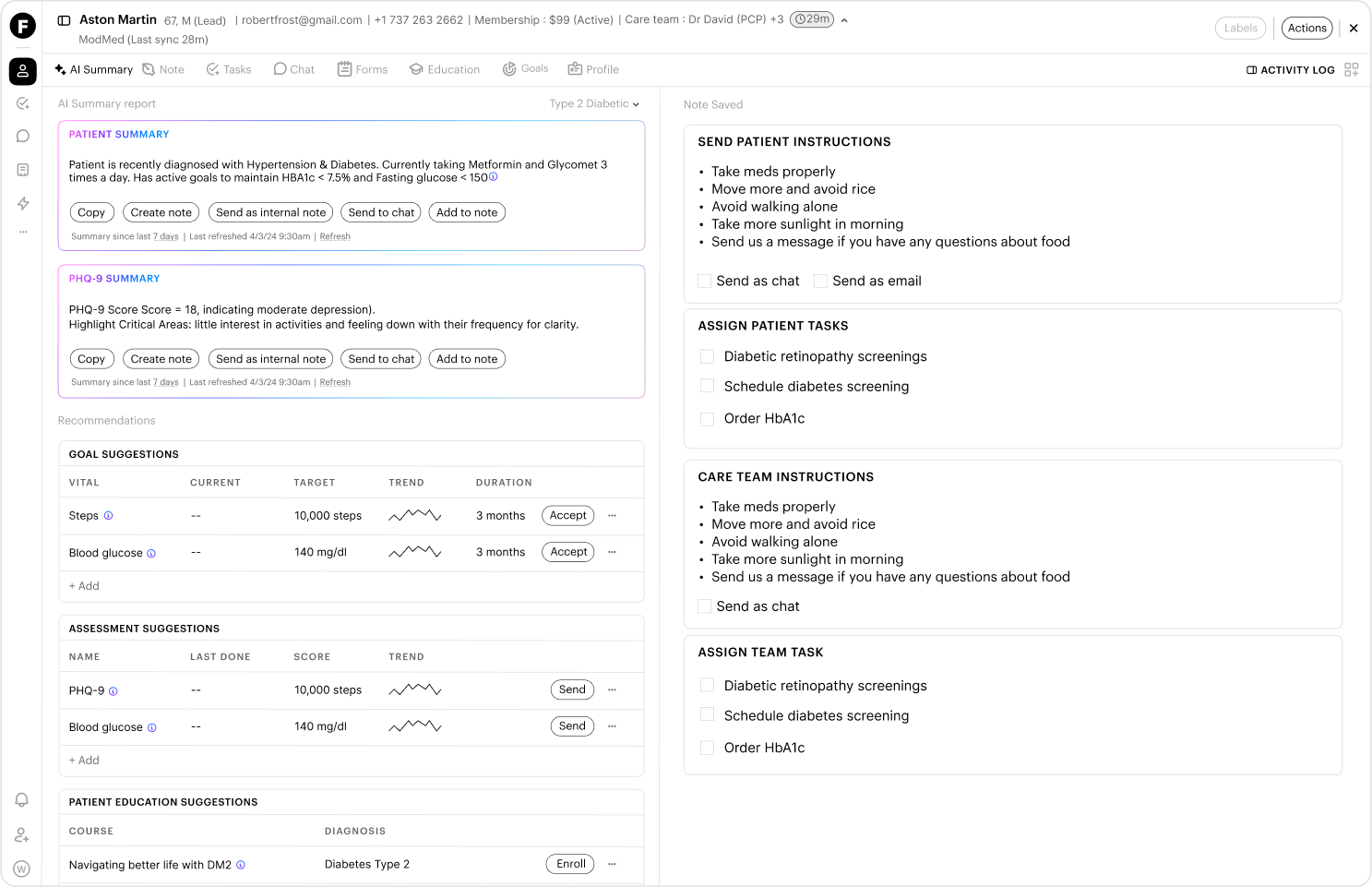Open the Type 2 Diabetic dropdown
Viewport: 1372px width, 887px height.
coord(594,103)
